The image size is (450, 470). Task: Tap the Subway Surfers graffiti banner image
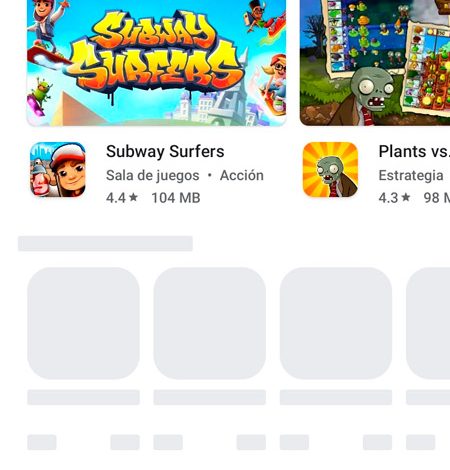[x=156, y=63]
